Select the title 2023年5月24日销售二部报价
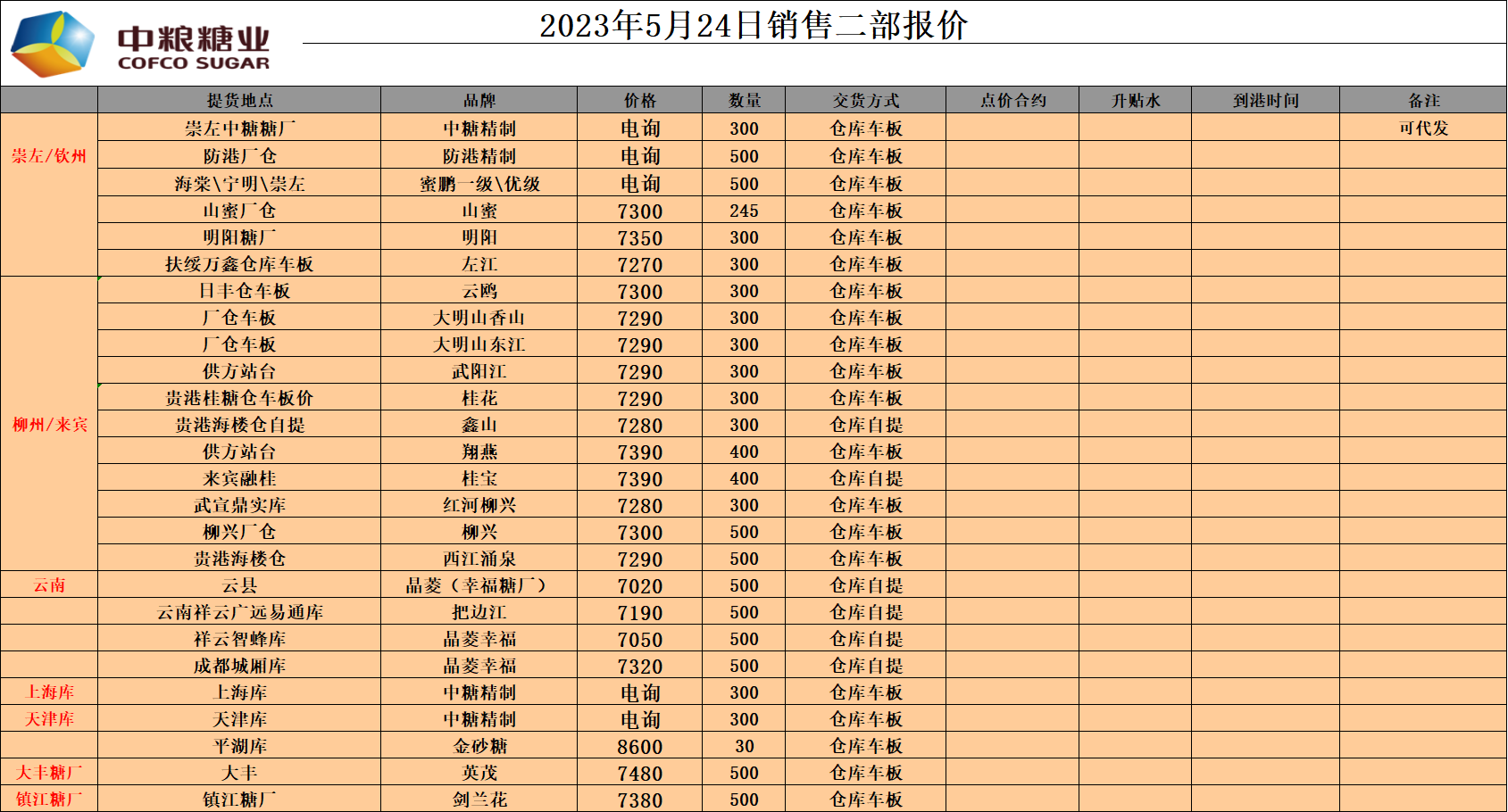The width and height of the screenshot is (1508, 812). click(x=753, y=25)
